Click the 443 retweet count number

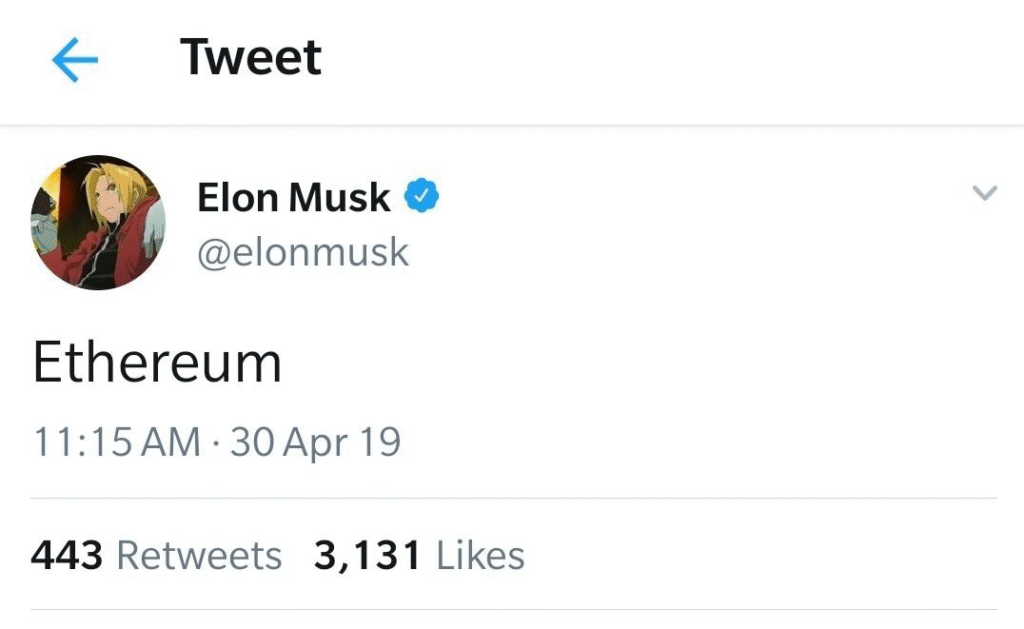pos(67,554)
